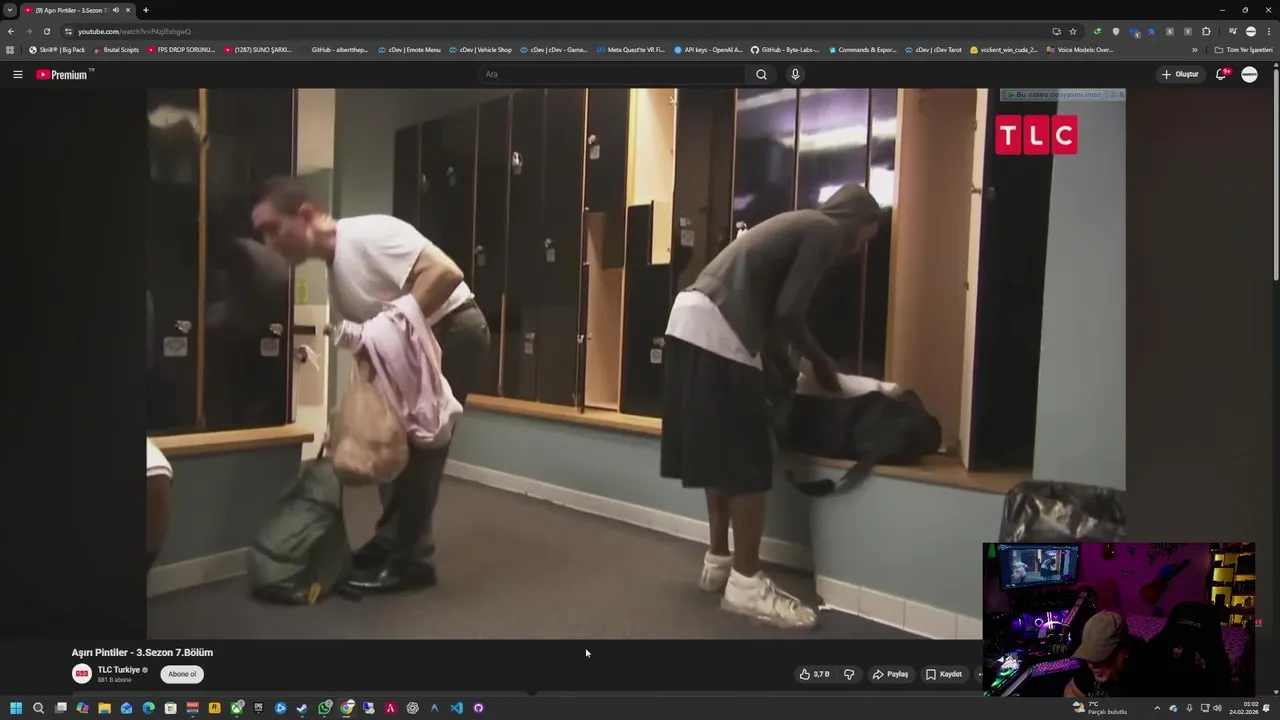Open a new browser tab

145,10
